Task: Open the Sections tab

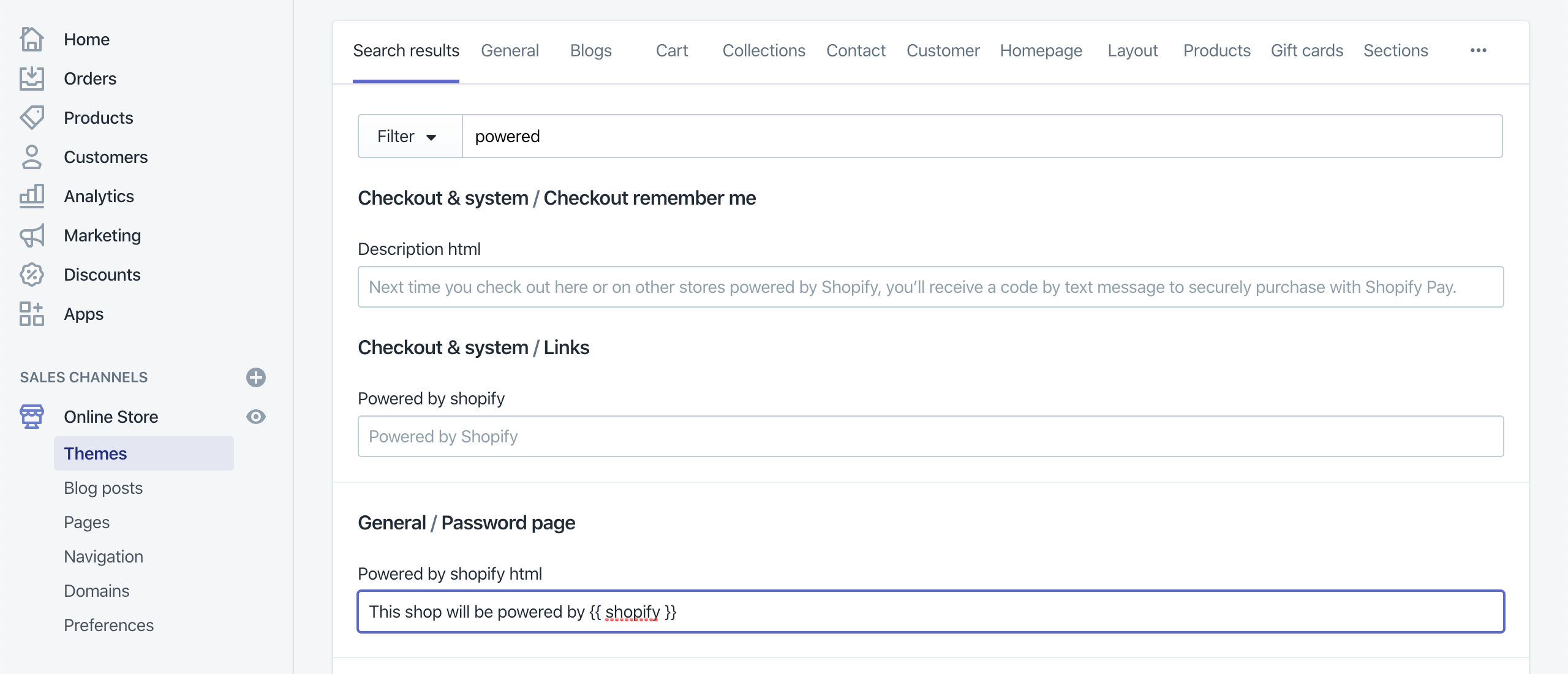Action: (1395, 51)
